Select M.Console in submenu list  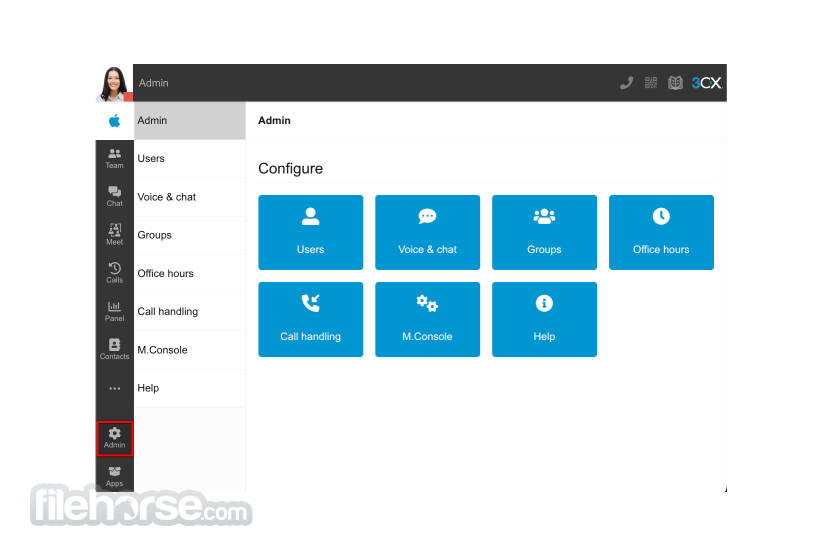190,350
